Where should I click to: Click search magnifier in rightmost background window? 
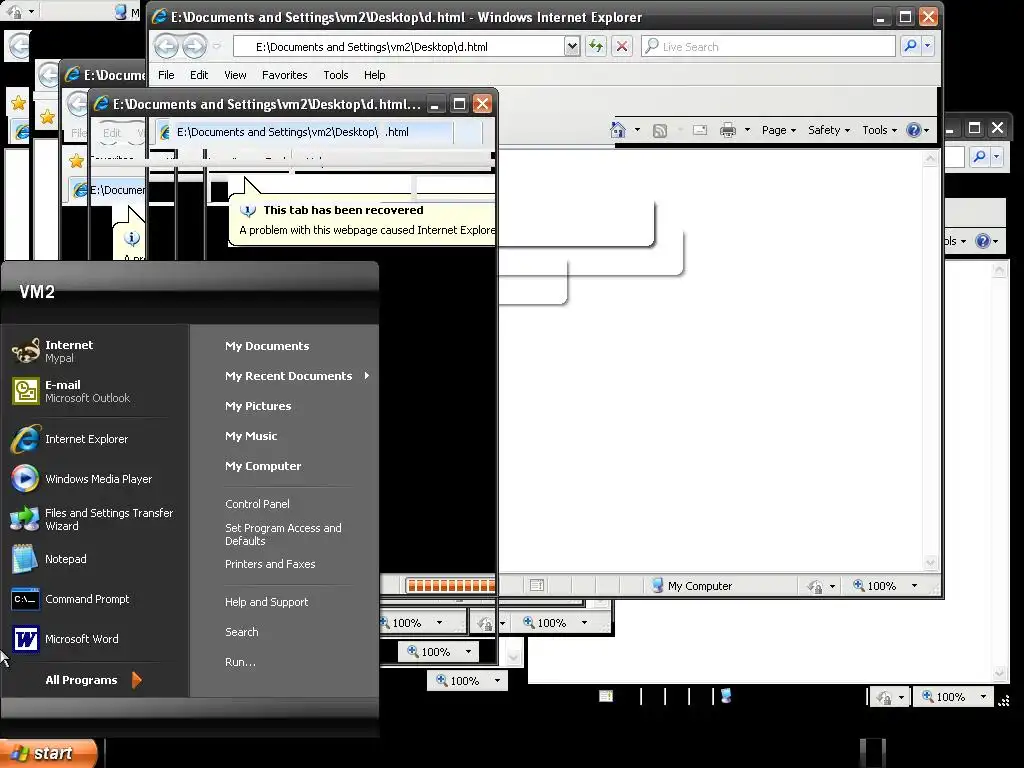point(979,156)
